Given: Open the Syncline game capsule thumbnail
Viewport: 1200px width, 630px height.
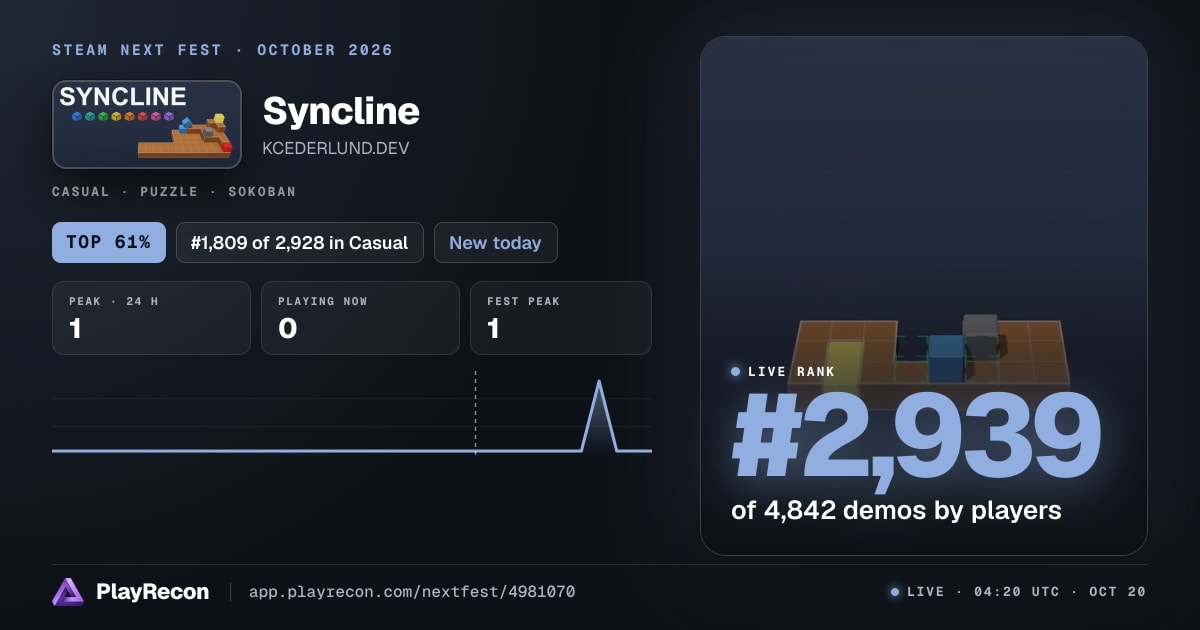Looking at the screenshot, I should coord(147,124).
